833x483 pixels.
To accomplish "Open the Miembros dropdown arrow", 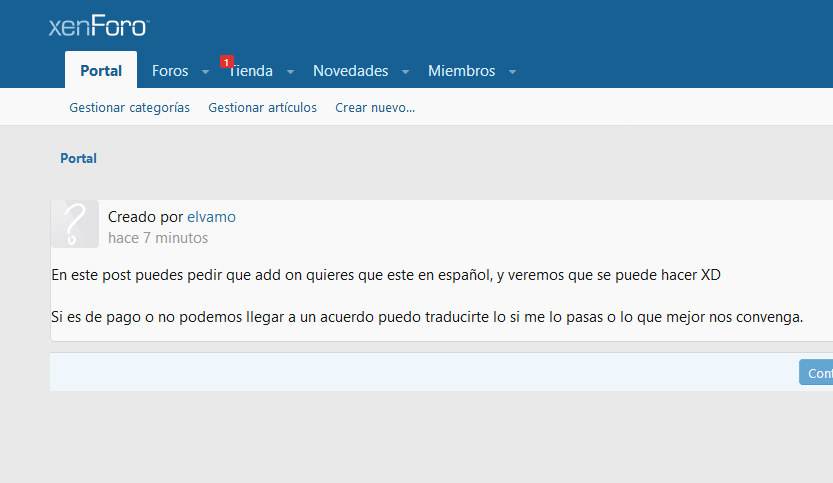I will [512, 72].
